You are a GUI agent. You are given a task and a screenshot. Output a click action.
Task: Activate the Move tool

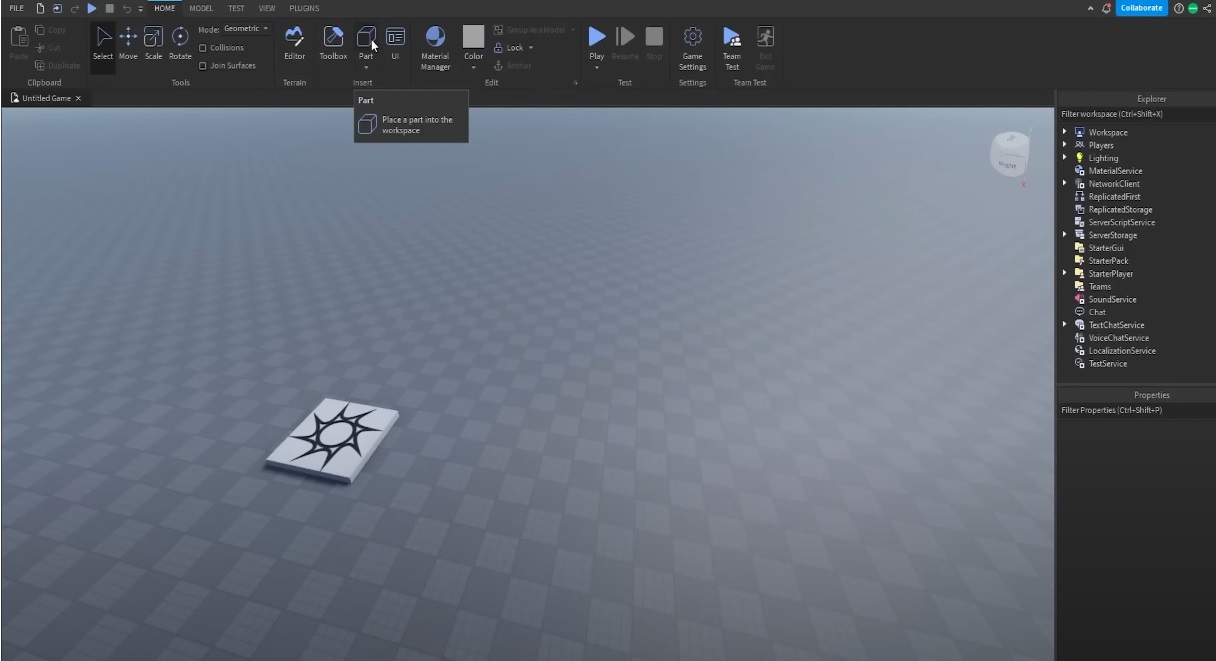(x=128, y=42)
